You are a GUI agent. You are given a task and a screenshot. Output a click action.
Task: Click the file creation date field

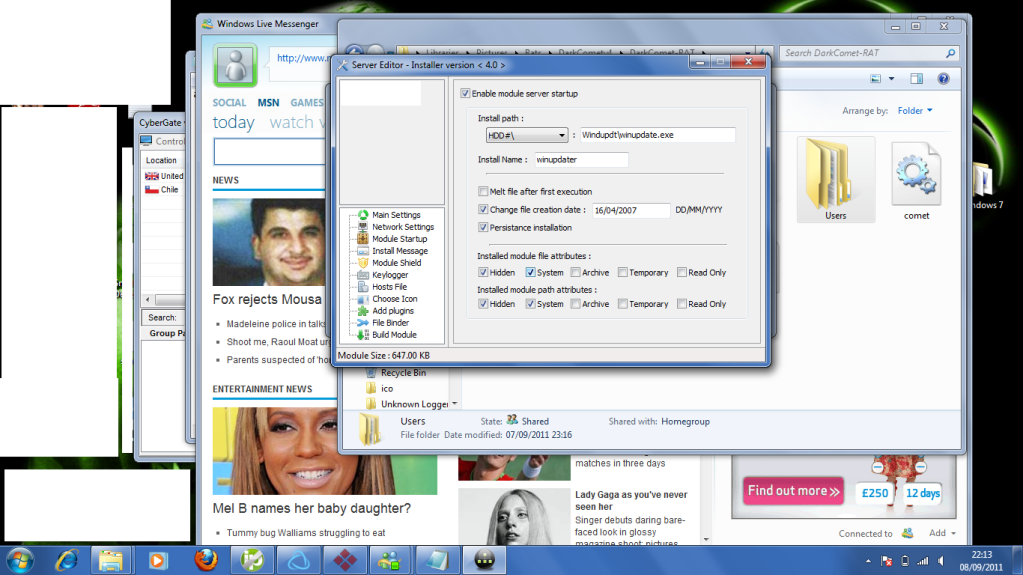tap(631, 210)
